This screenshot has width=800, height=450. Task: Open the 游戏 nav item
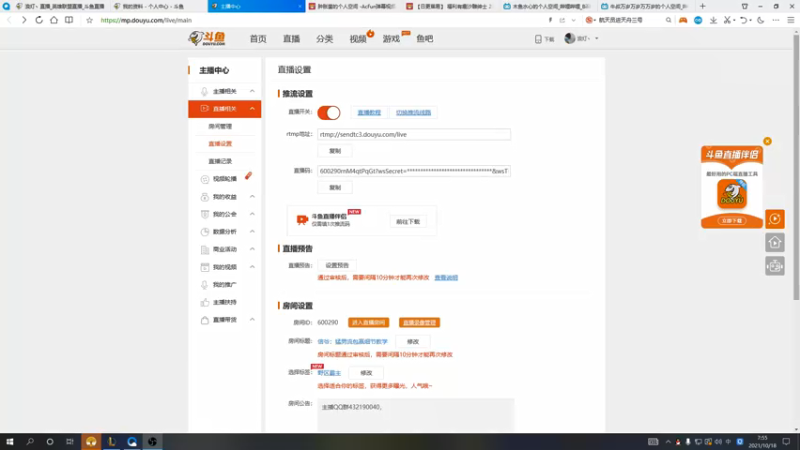391,39
